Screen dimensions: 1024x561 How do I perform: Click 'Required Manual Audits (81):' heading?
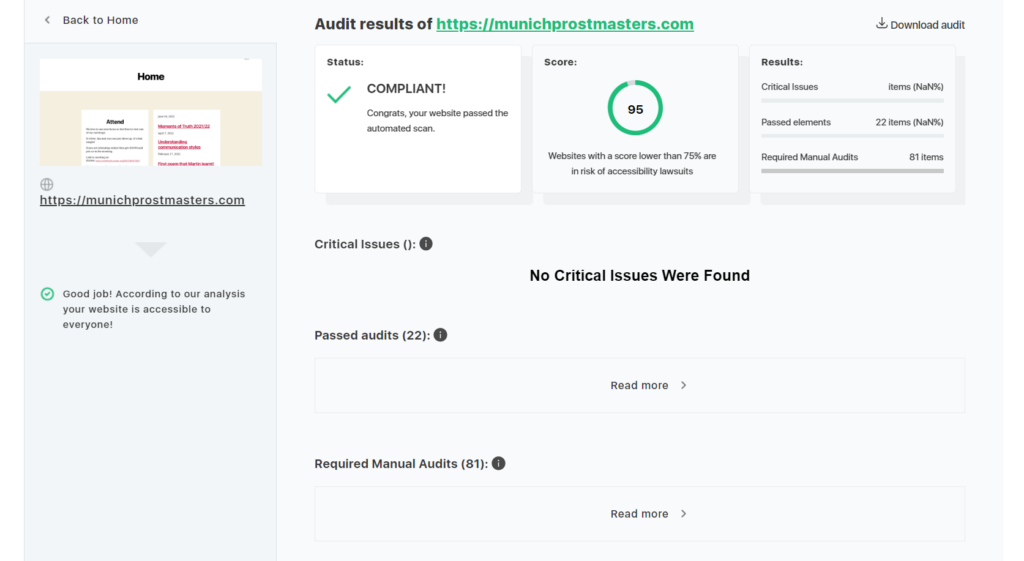[x=401, y=464]
